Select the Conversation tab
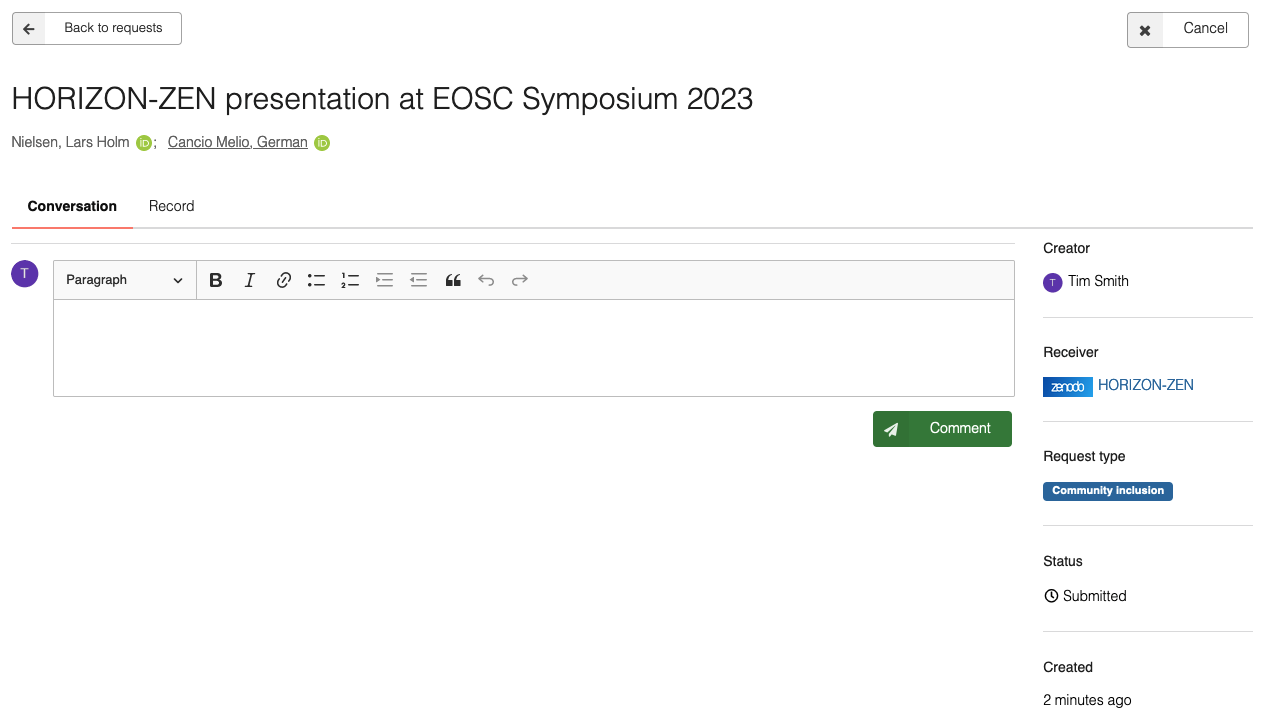This screenshot has width=1265, height=727. point(72,206)
